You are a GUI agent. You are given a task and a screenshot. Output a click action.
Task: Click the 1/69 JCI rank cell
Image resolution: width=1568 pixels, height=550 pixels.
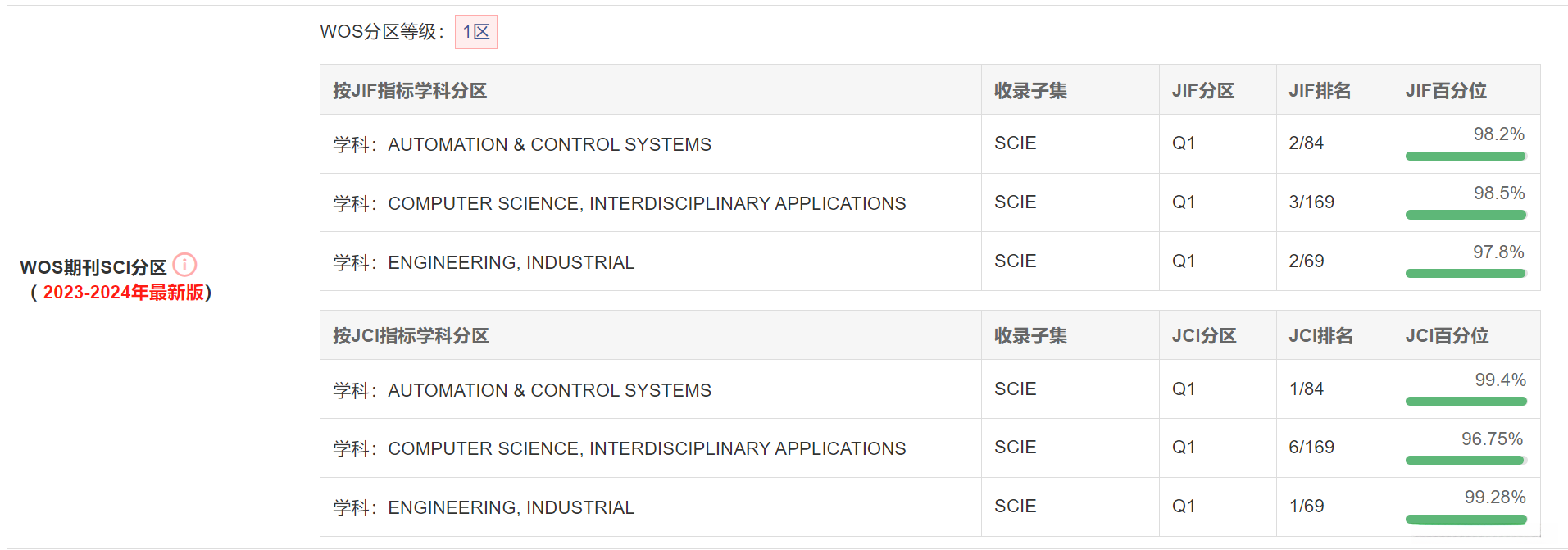coord(1306,507)
